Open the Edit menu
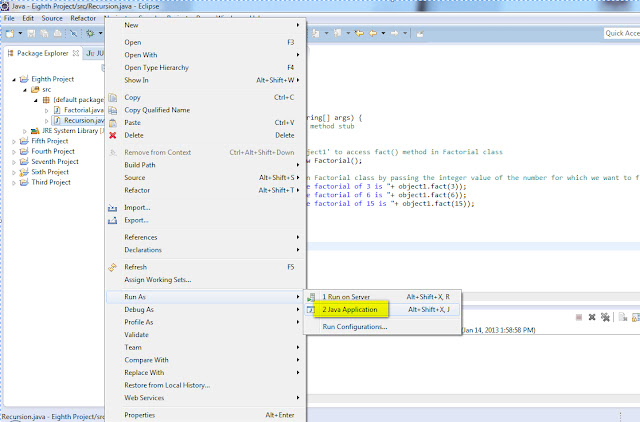The image size is (640, 422). [x=28, y=18]
